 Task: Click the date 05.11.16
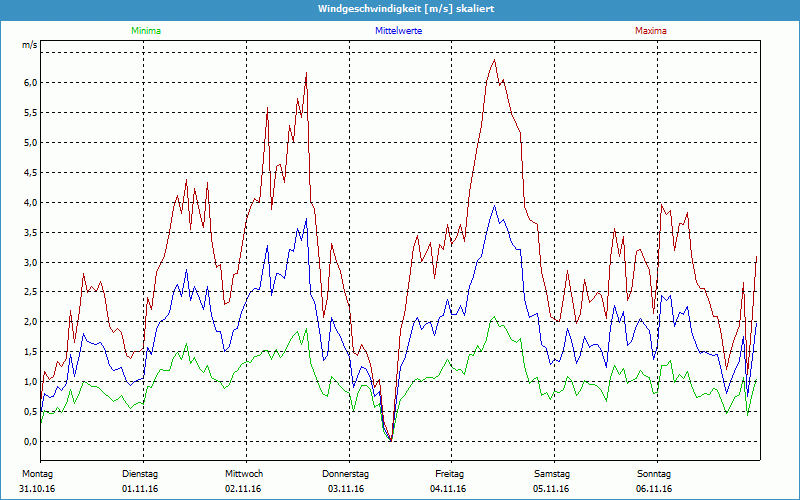click(x=551, y=489)
